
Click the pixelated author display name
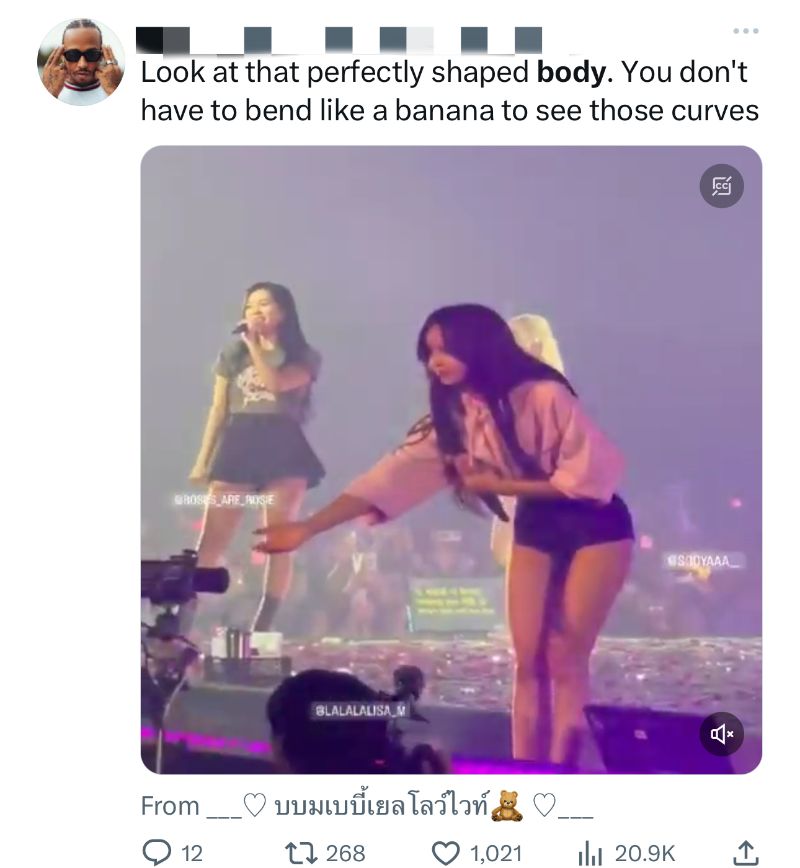338,39
